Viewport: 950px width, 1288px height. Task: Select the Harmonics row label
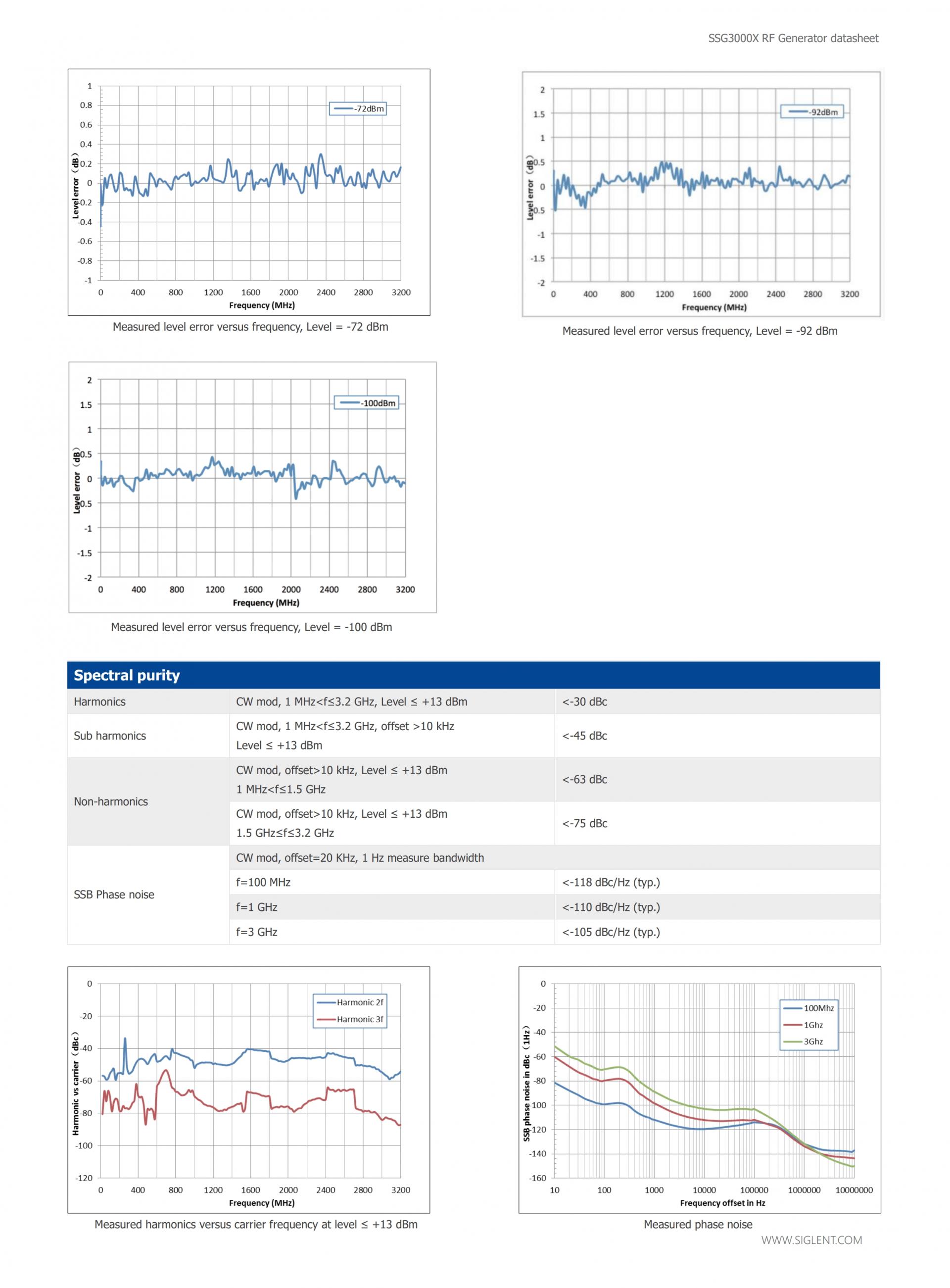[99, 702]
